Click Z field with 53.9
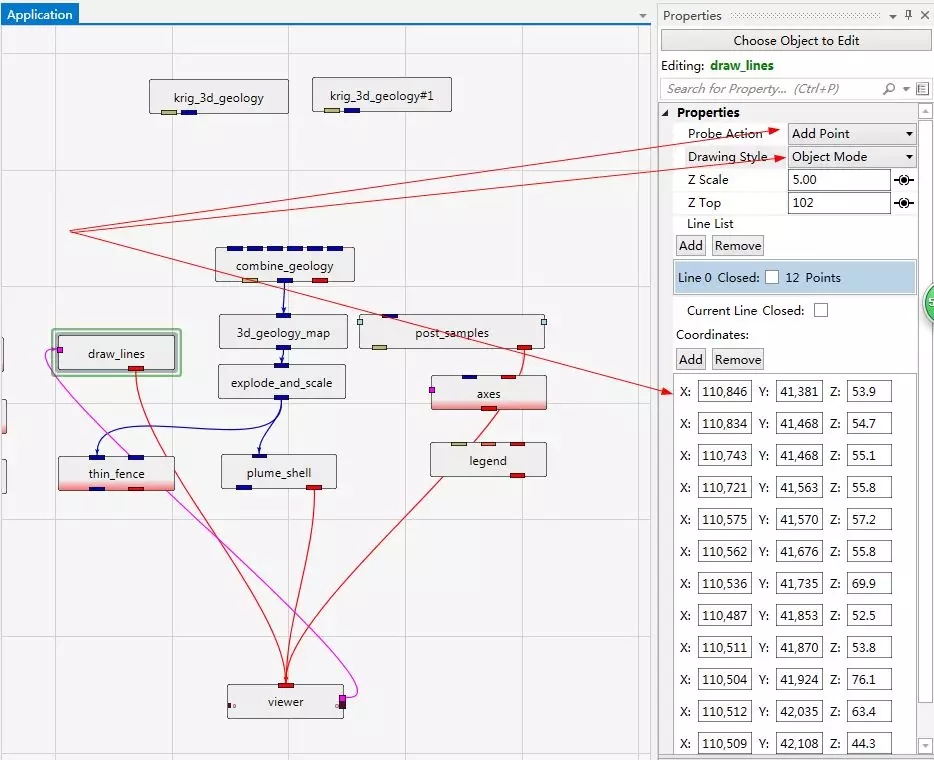Screen dimensions: 934x760 [x=869, y=391]
